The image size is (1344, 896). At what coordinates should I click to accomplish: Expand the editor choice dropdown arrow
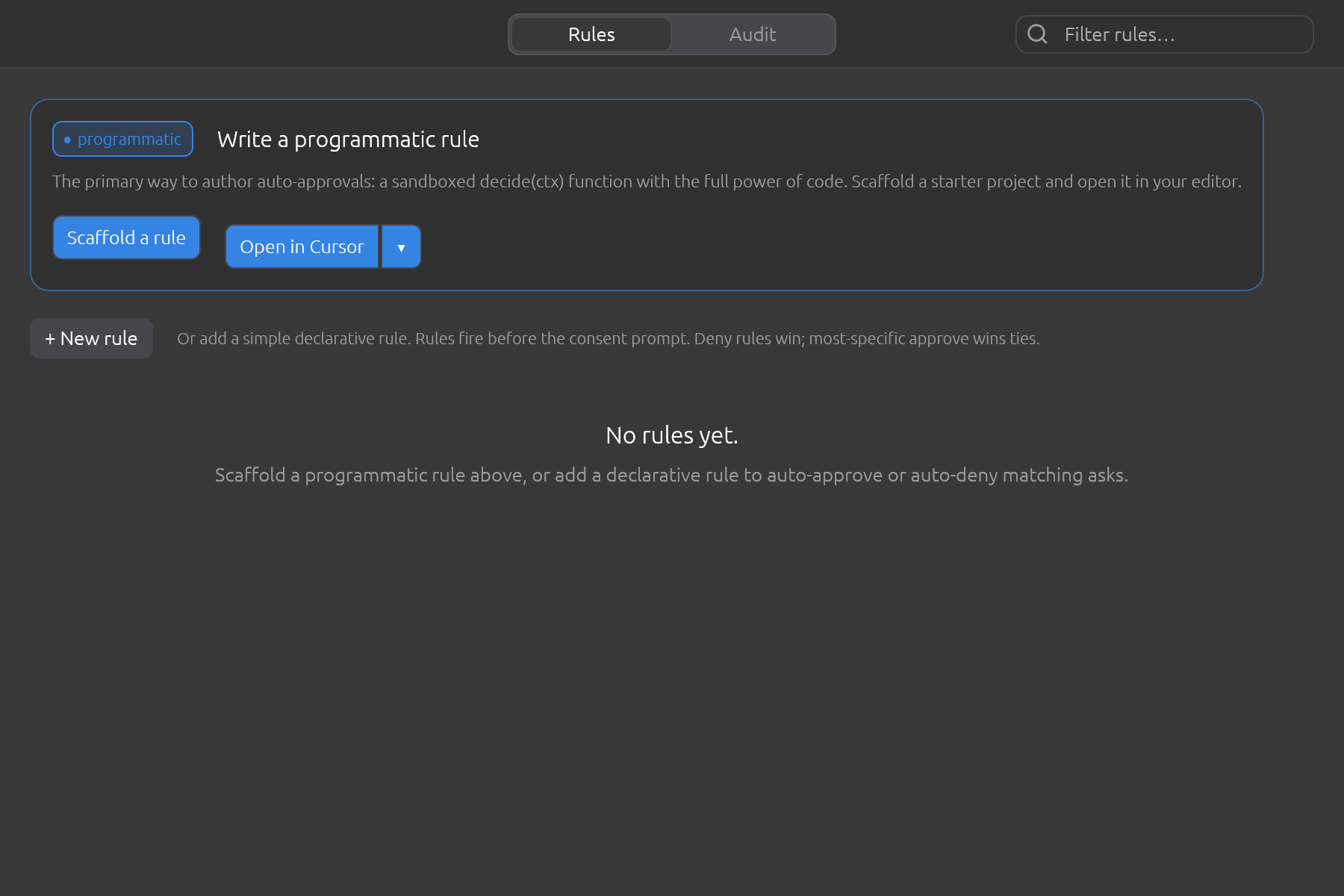[x=402, y=246]
